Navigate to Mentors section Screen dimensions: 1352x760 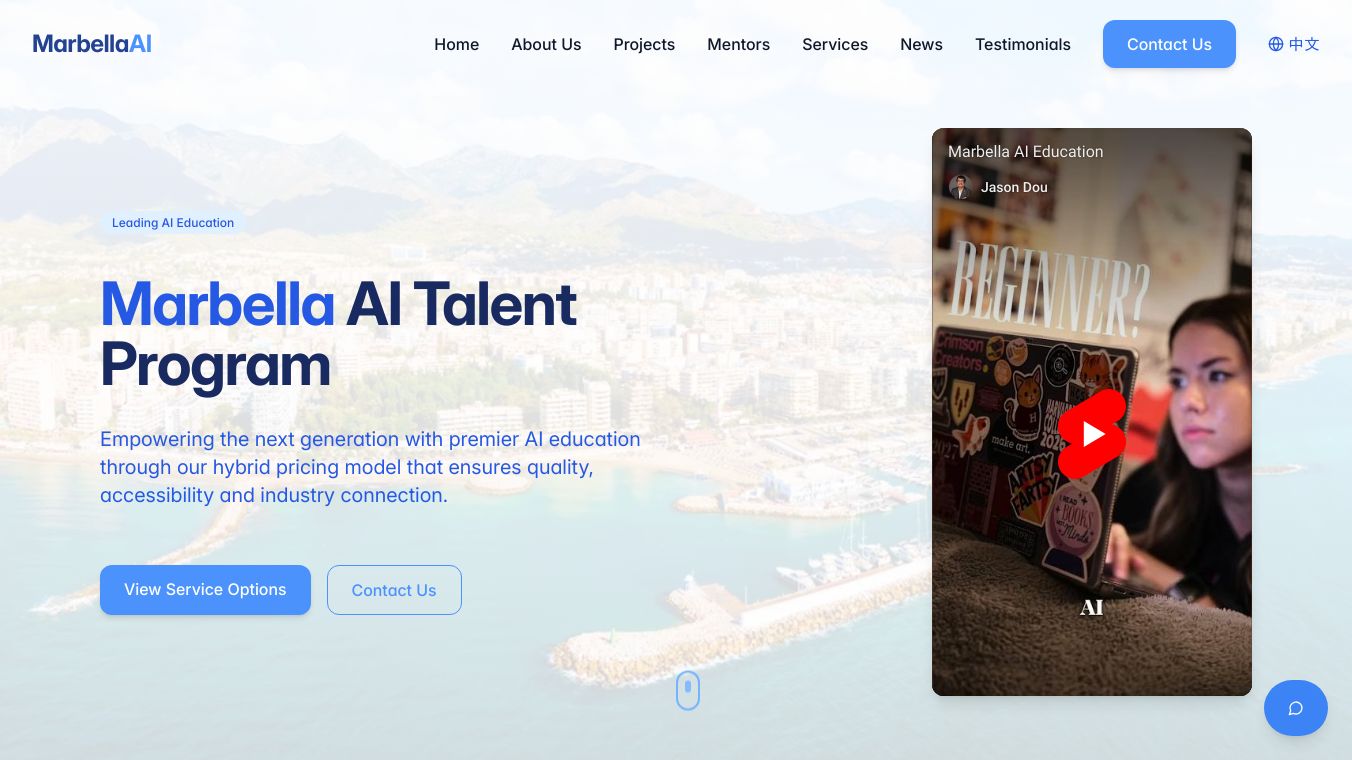738,44
